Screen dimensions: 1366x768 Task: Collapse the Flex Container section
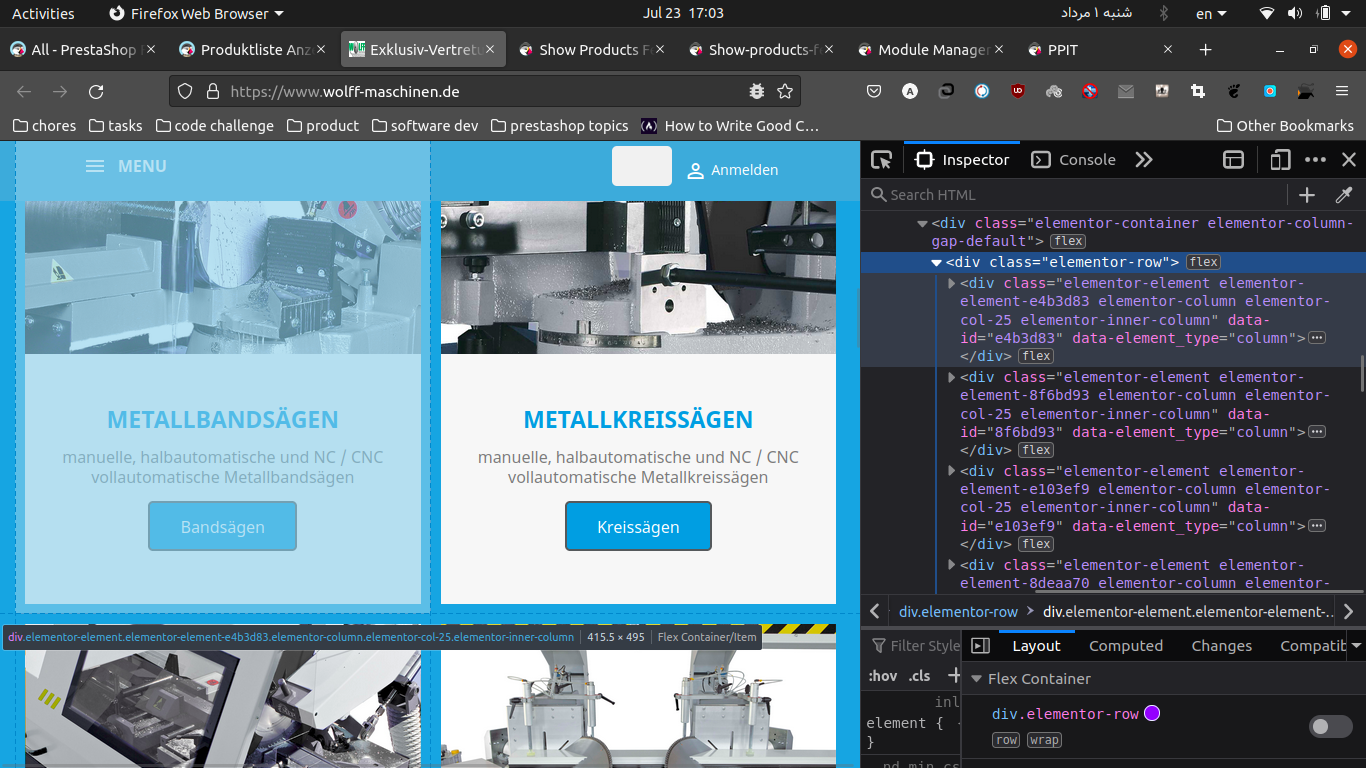click(x=977, y=679)
